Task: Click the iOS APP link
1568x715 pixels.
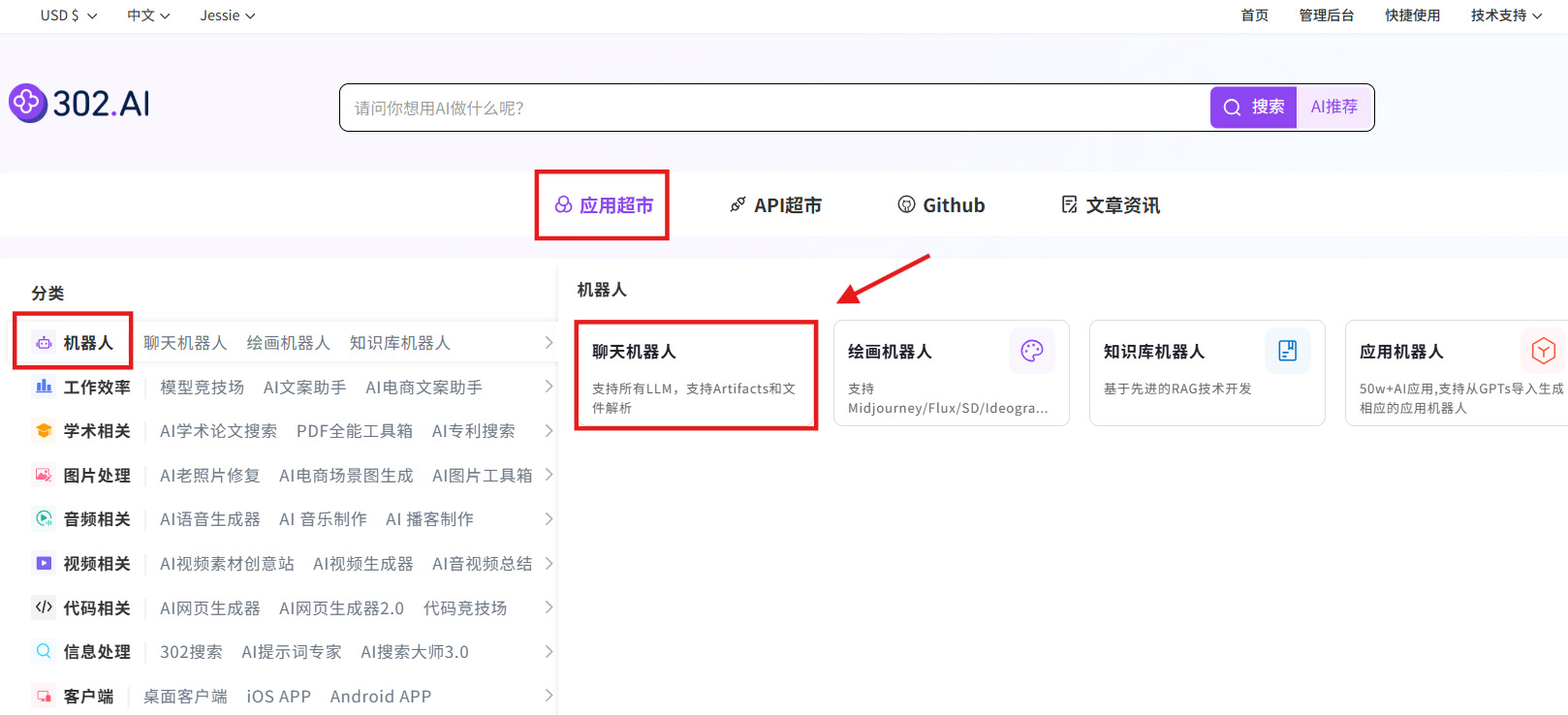Action: click(x=279, y=696)
